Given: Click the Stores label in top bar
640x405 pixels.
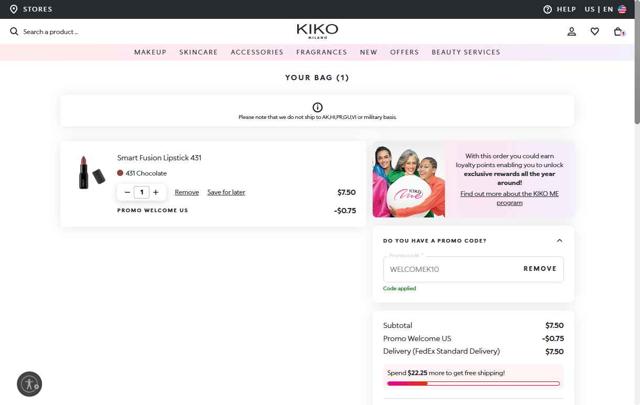Looking at the screenshot, I should click(38, 9).
